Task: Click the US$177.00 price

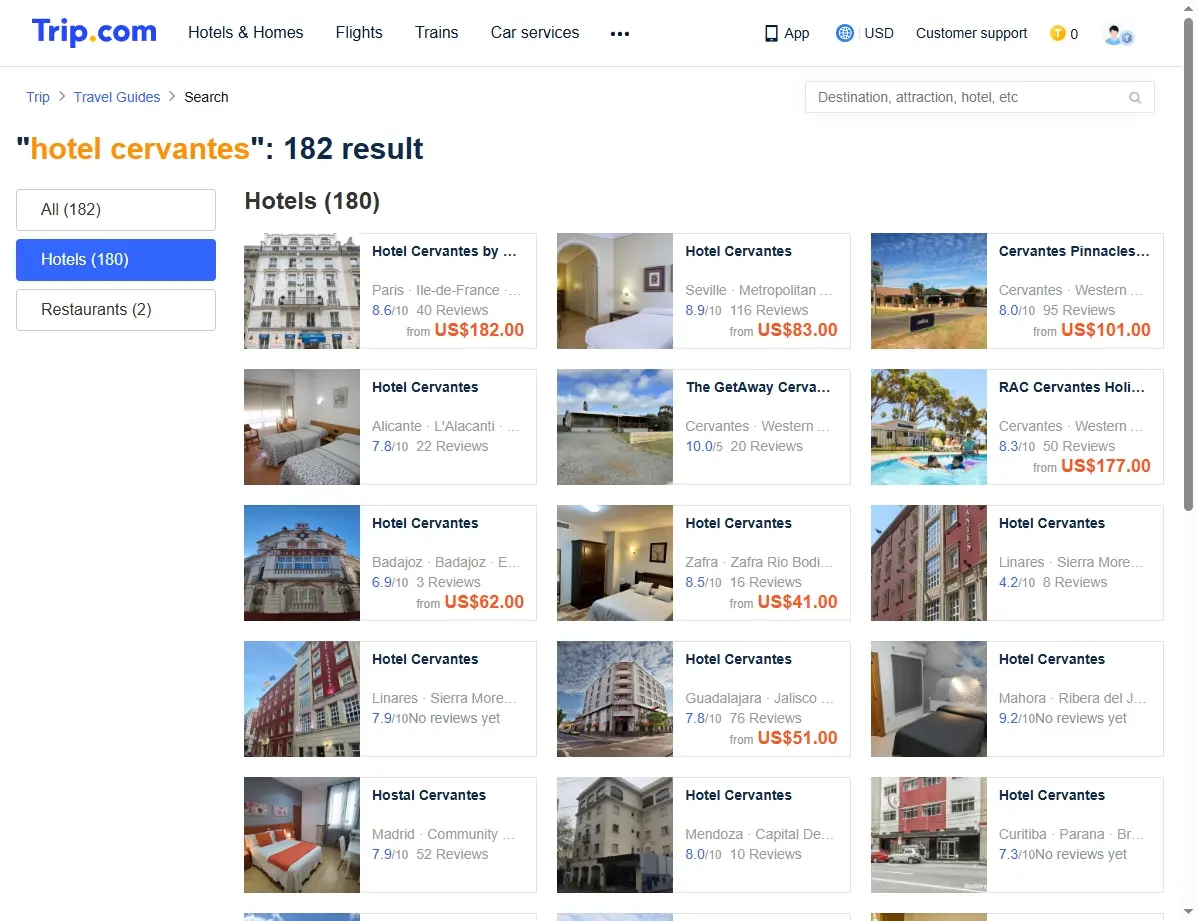Action: tap(1105, 465)
